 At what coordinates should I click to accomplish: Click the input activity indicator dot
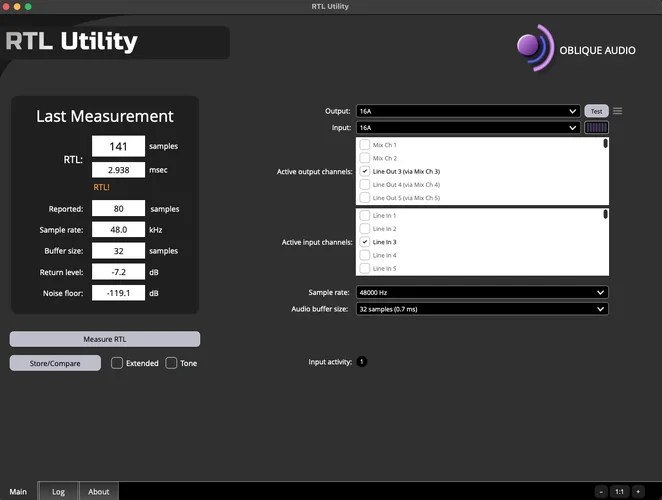[x=362, y=361]
